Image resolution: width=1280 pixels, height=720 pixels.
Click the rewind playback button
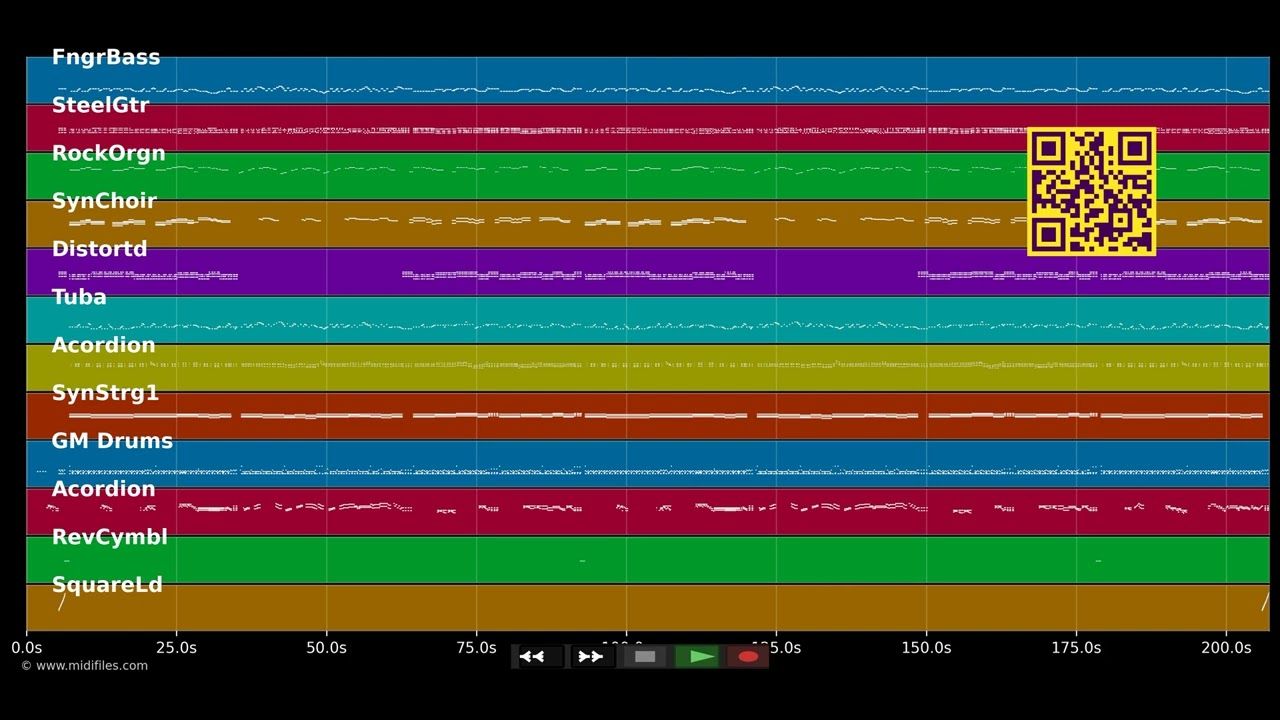coord(540,657)
